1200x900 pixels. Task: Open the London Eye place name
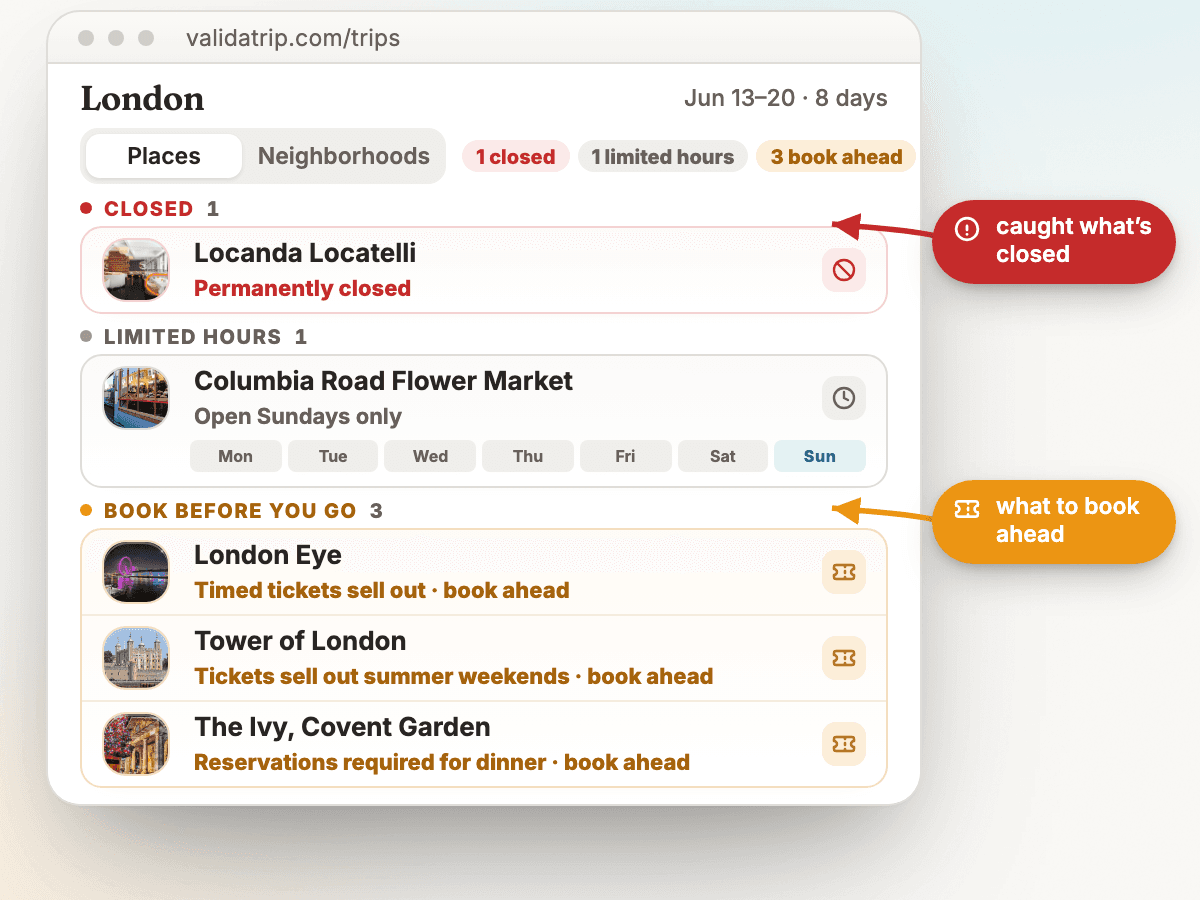coord(268,555)
